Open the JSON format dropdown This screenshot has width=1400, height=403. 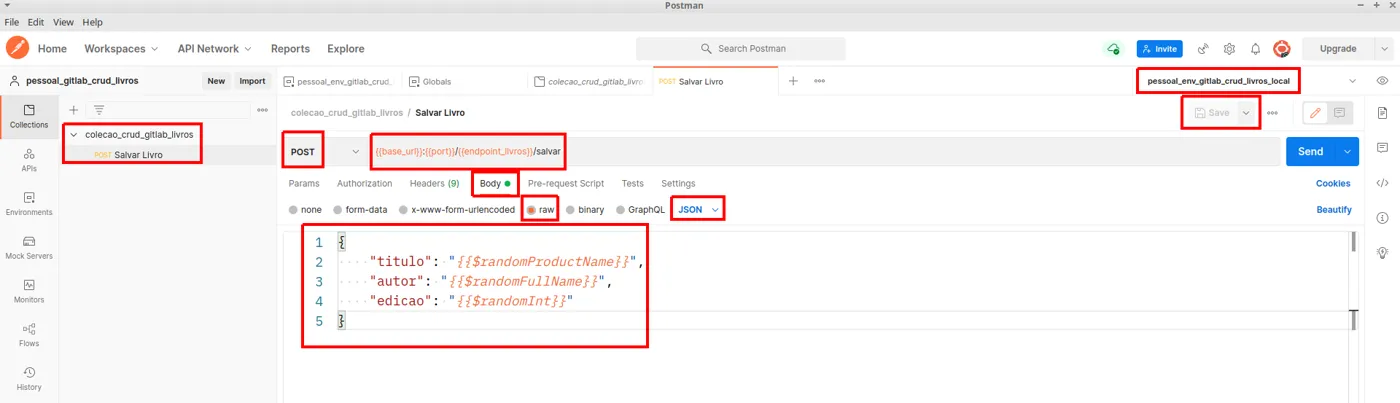coord(698,210)
